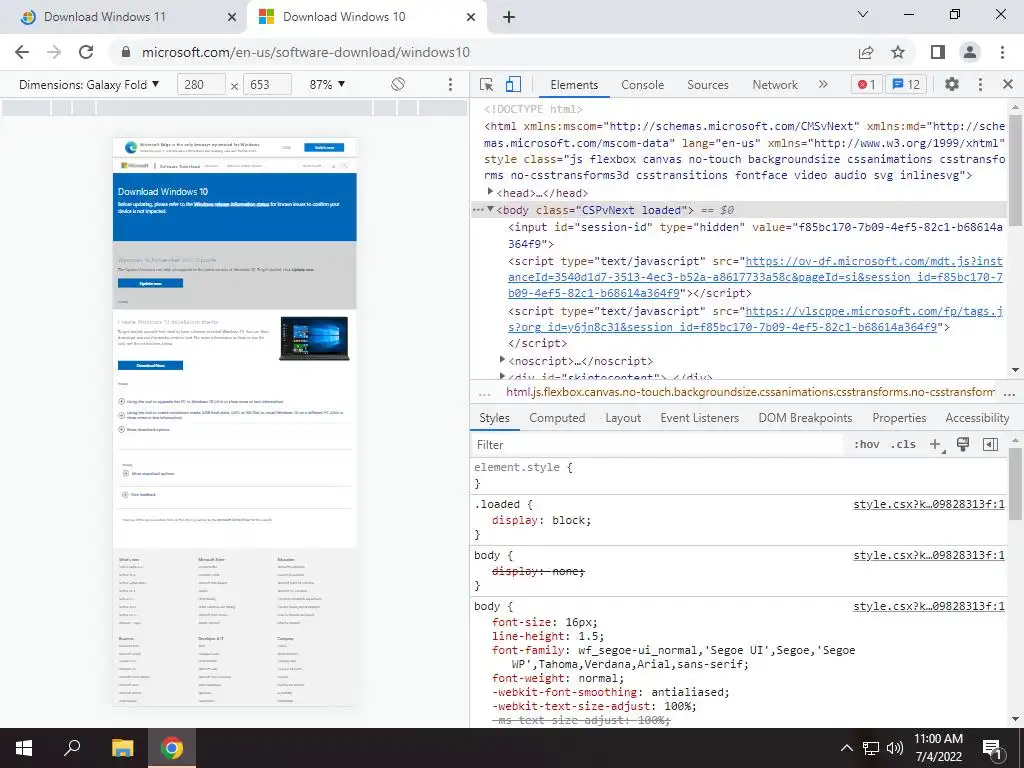The image size is (1024, 768).
Task: Open the ov-df.microsoft.com script link
Action: (756, 277)
